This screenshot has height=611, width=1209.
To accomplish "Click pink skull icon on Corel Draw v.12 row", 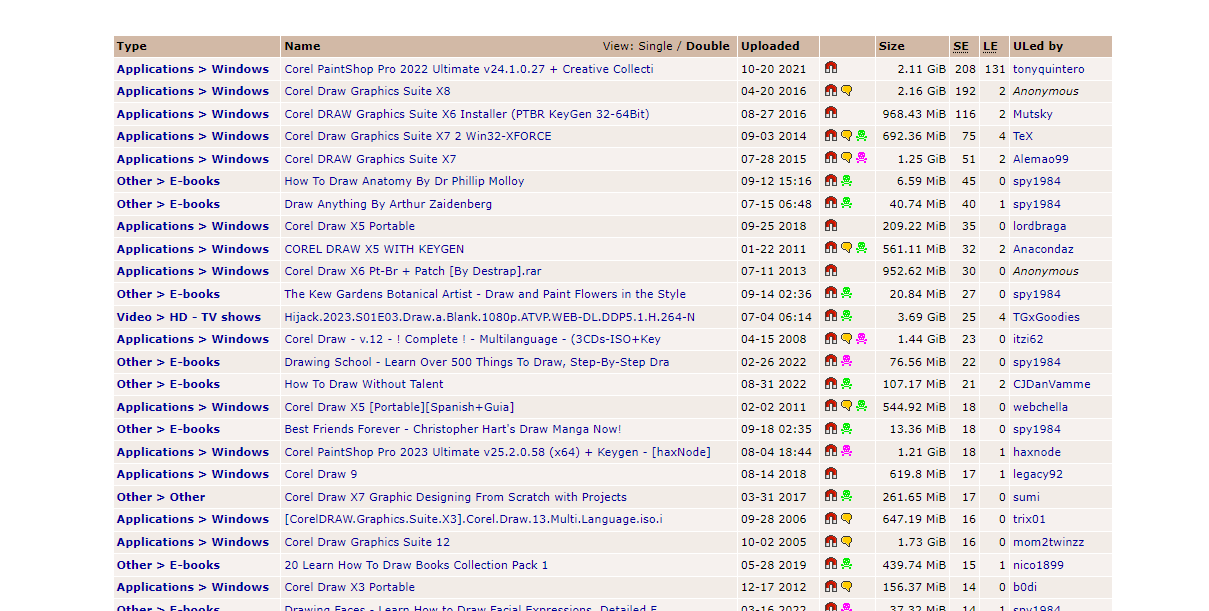I will [x=861, y=339].
